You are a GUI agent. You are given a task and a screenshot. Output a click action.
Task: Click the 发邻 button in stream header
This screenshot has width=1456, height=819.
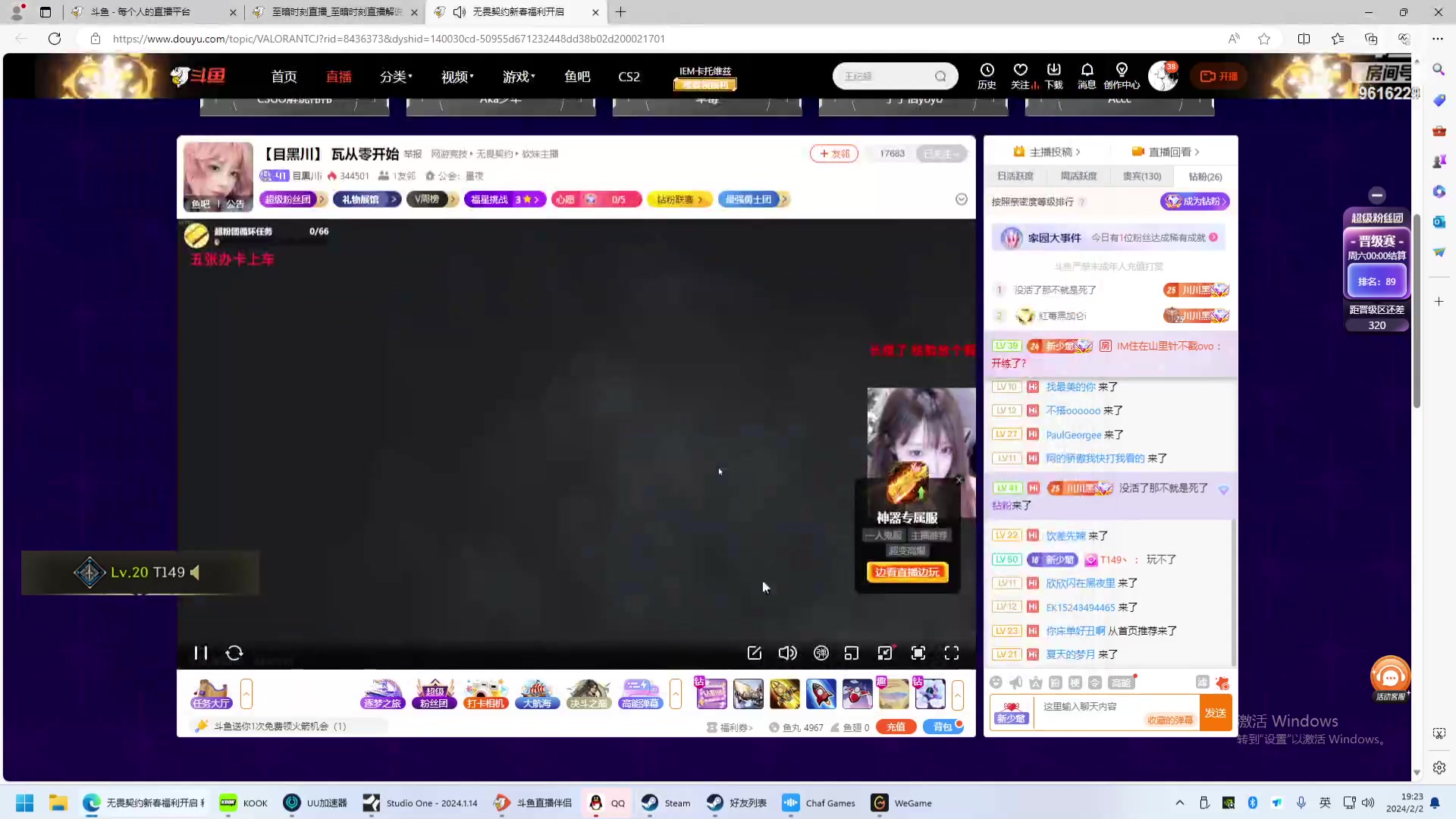834,153
